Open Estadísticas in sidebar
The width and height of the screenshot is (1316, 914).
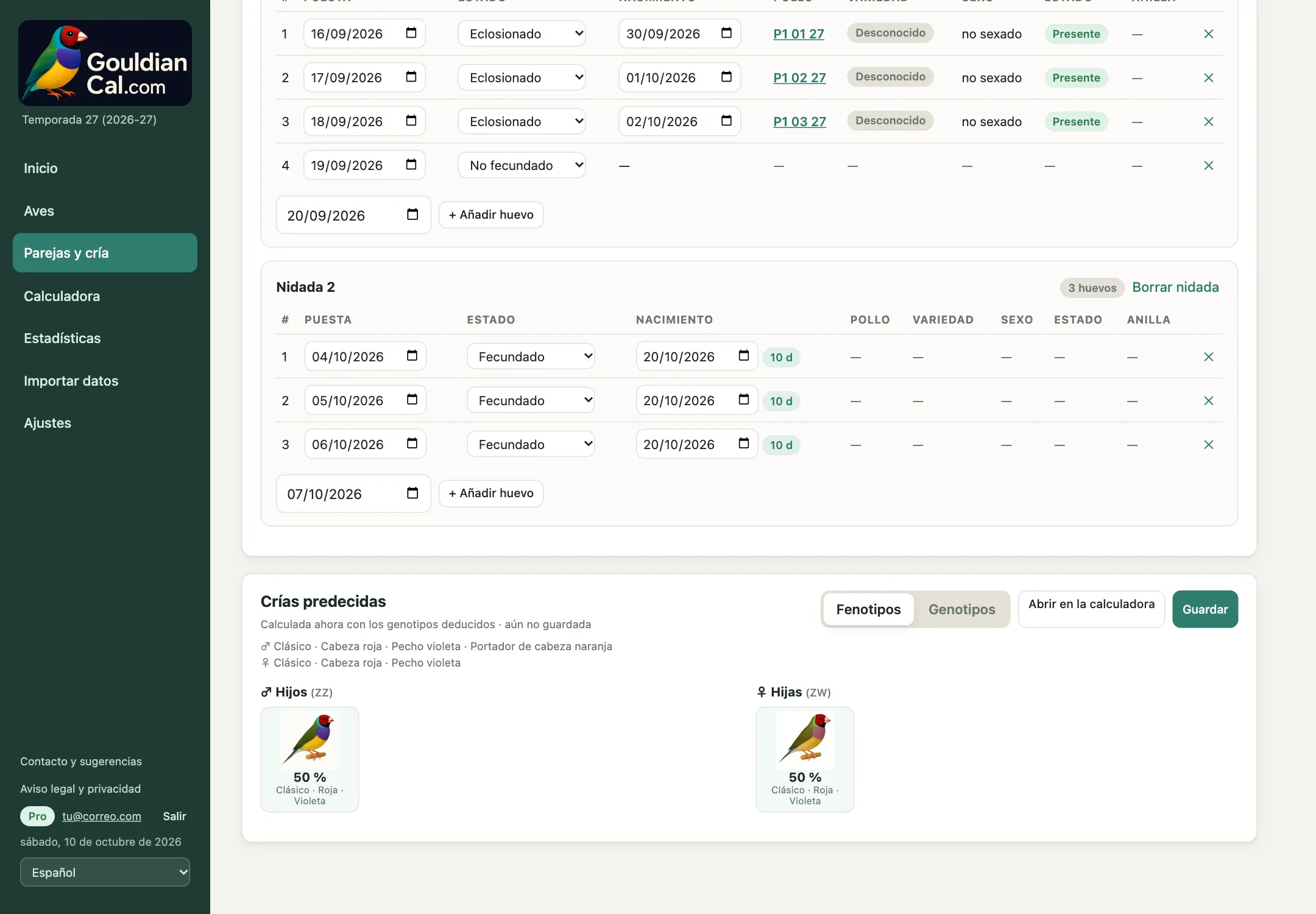105,338
